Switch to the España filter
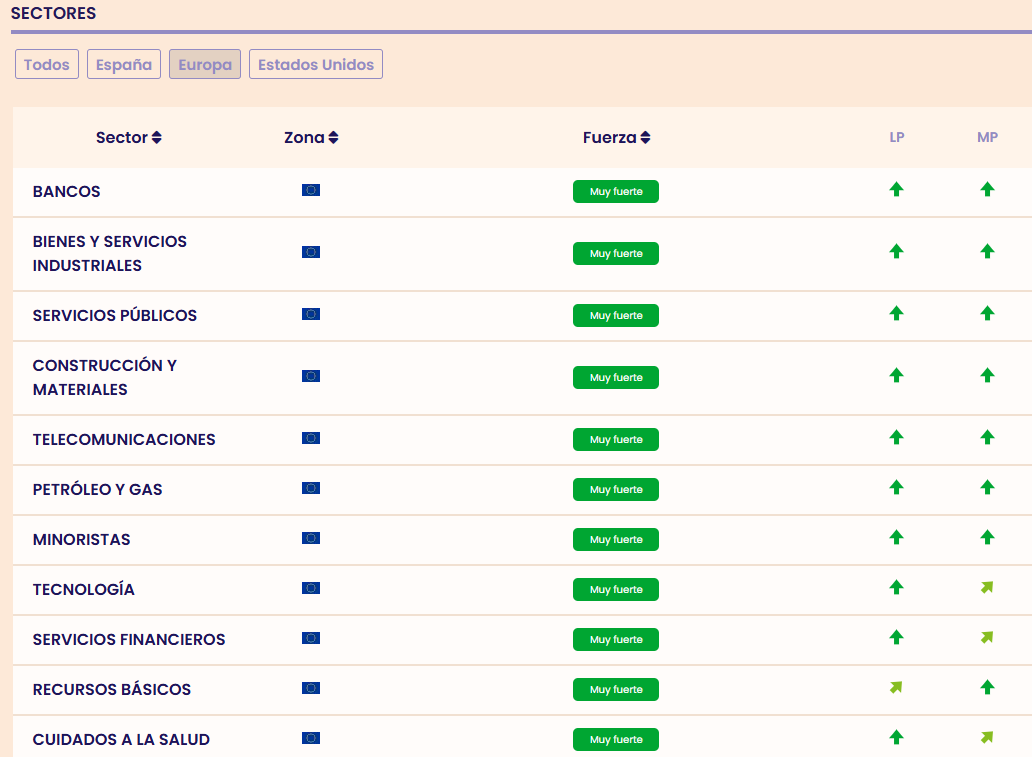The width and height of the screenshot is (1032, 757). click(124, 65)
